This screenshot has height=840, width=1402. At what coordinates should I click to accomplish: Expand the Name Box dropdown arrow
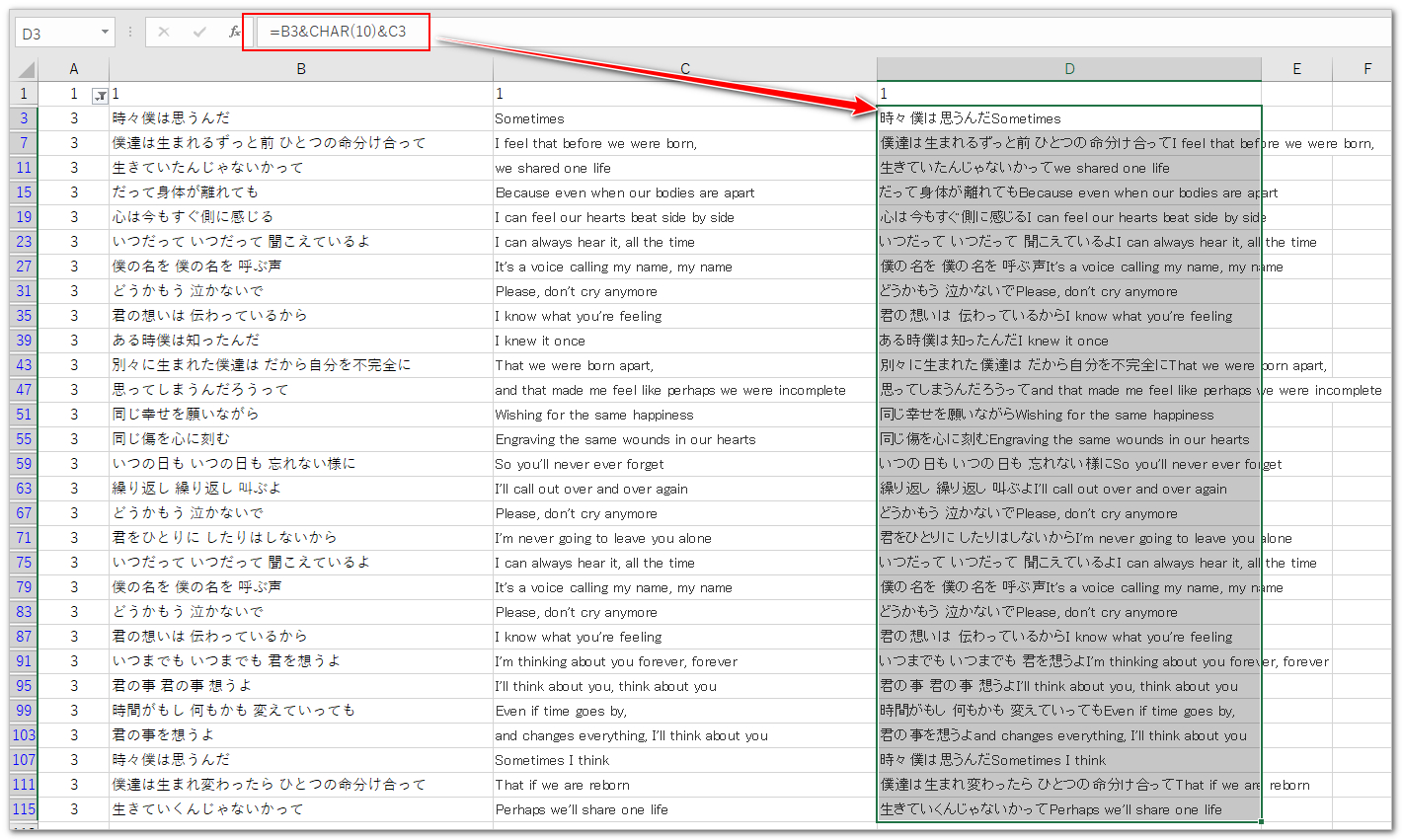coord(105,32)
